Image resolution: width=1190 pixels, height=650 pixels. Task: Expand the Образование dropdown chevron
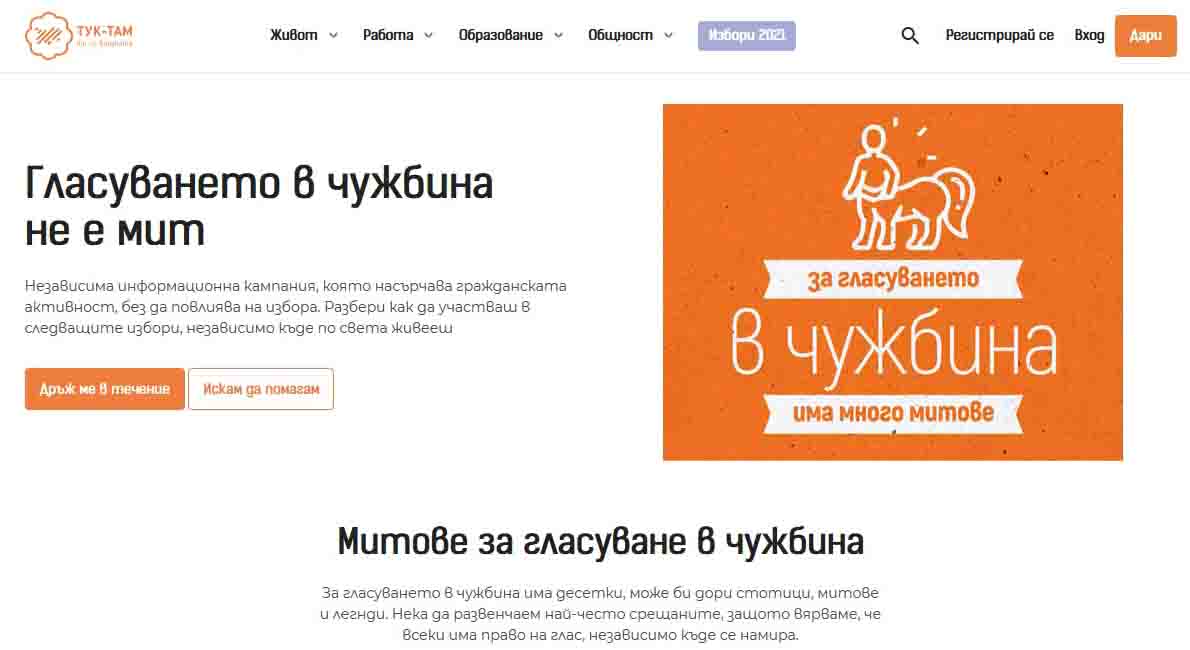click(559, 36)
